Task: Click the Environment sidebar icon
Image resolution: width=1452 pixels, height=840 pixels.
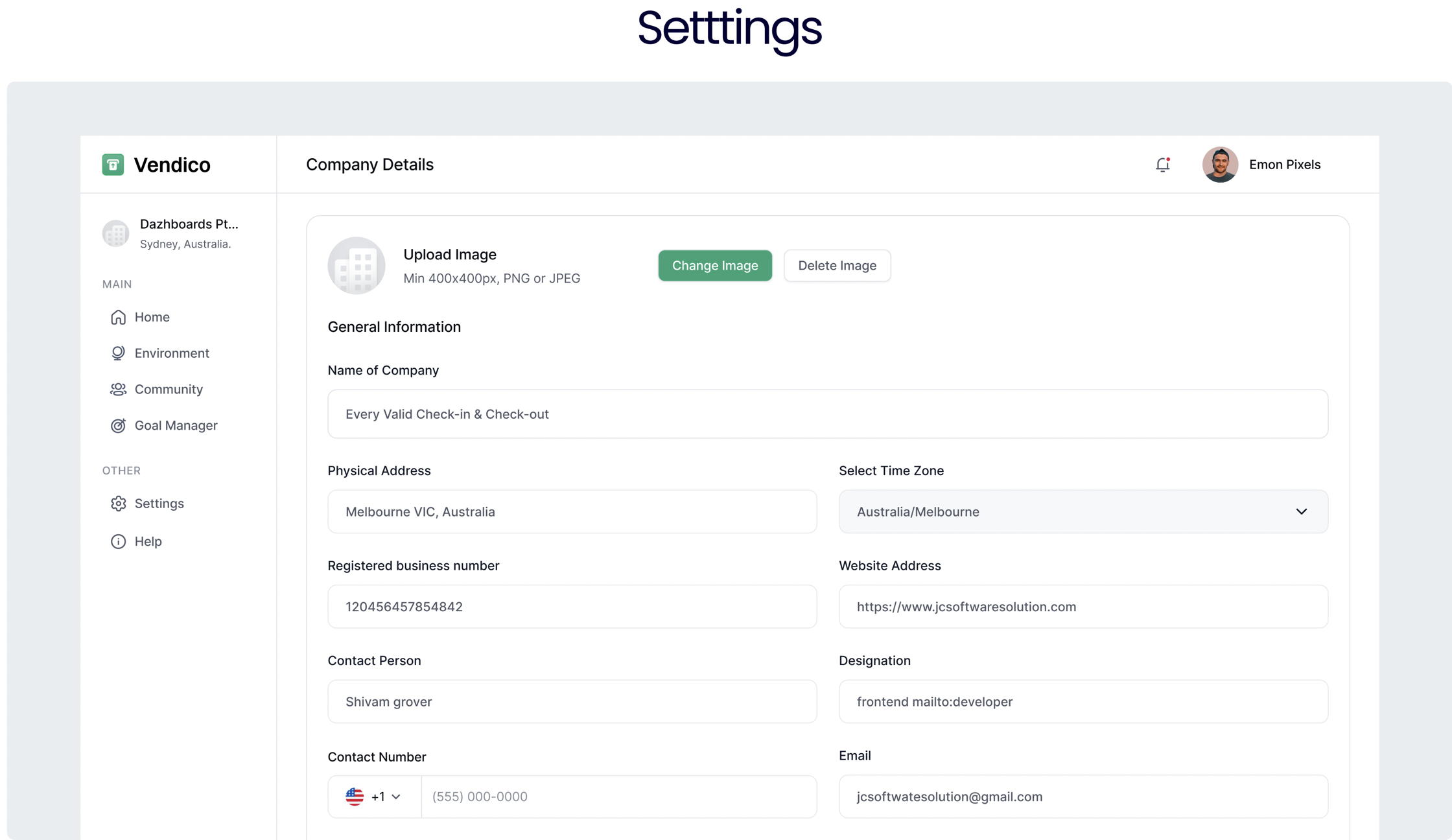Action: [x=118, y=353]
